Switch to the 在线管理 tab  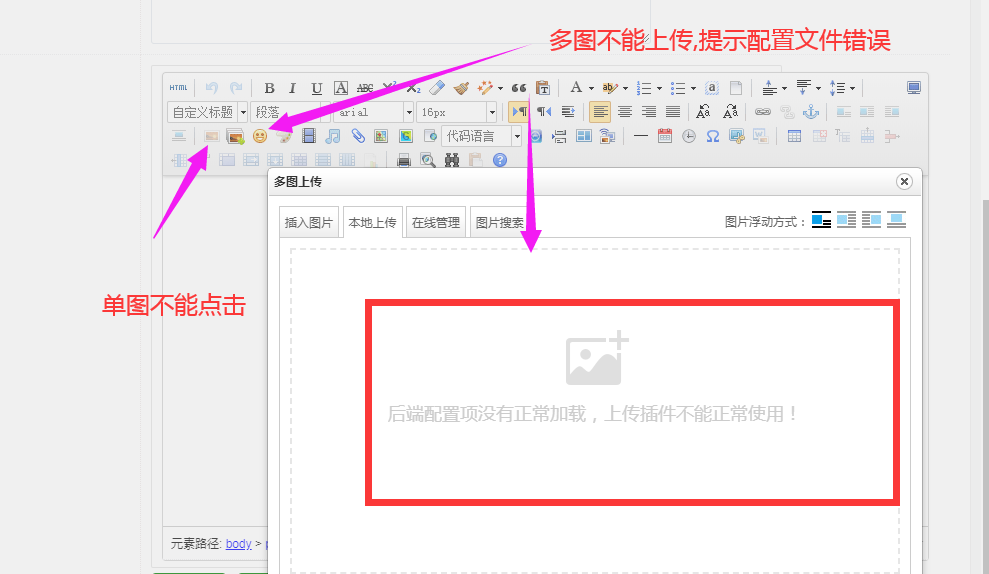[436, 223]
